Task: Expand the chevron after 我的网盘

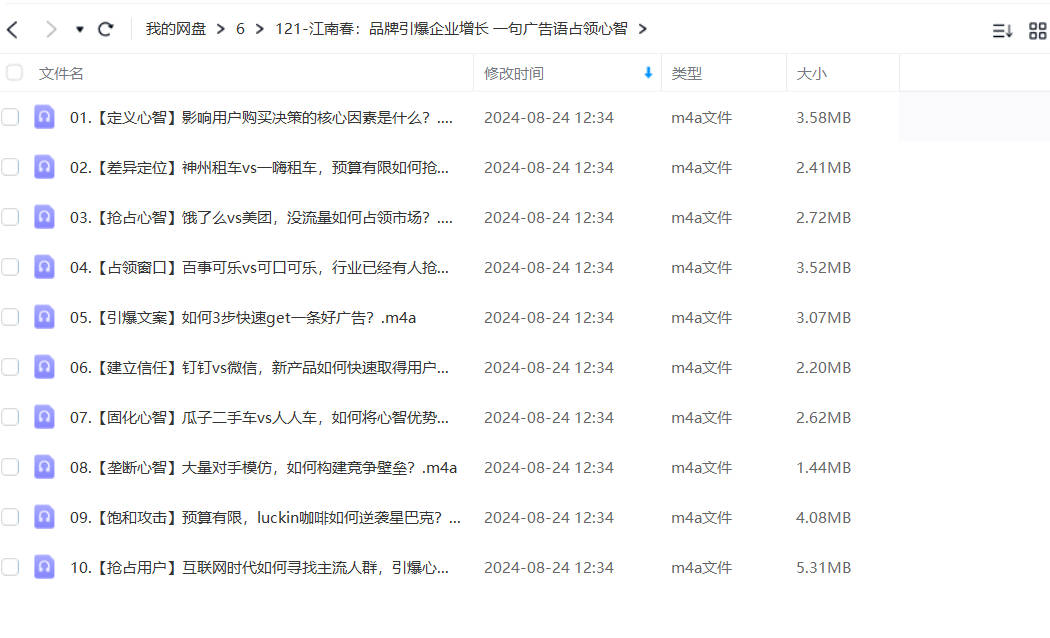Action: (x=220, y=29)
